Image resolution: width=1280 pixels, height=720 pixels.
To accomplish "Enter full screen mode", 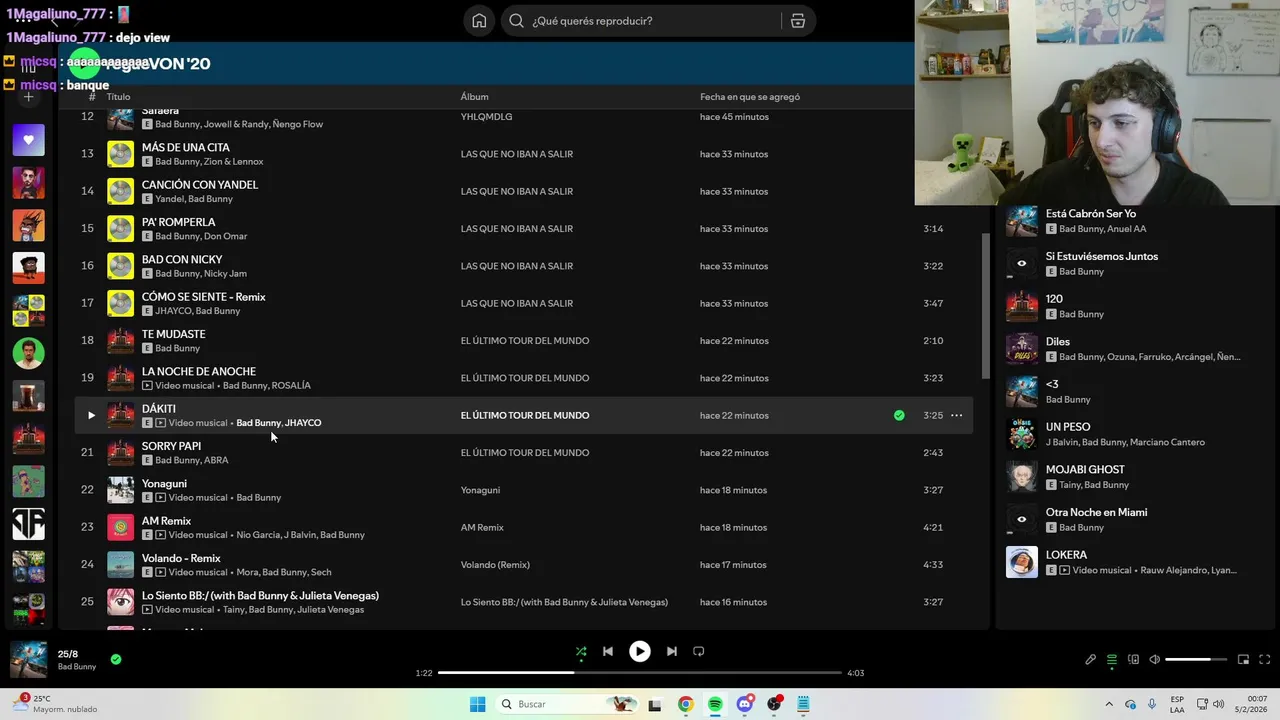I will click(1264, 660).
